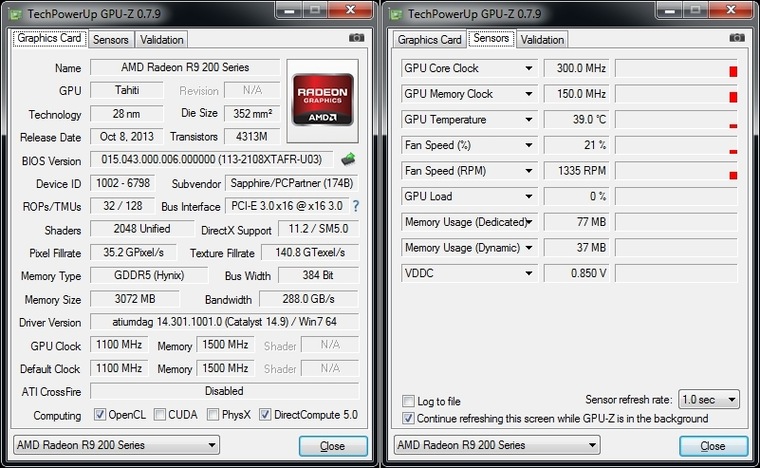
Task: Click GPU-Z app icon in right title bar
Action: pyautogui.click(x=396, y=14)
